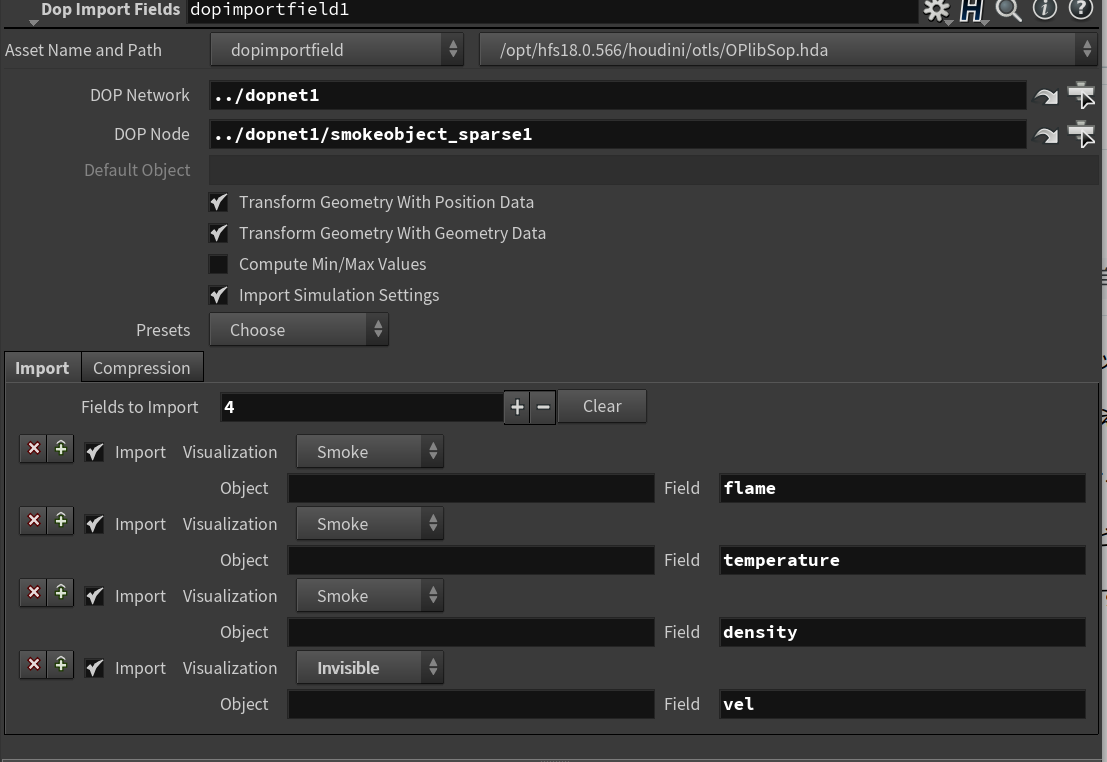This screenshot has width=1107, height=762.
Task: Open the node info (i) icon
Action: (x=1045, y=9)
